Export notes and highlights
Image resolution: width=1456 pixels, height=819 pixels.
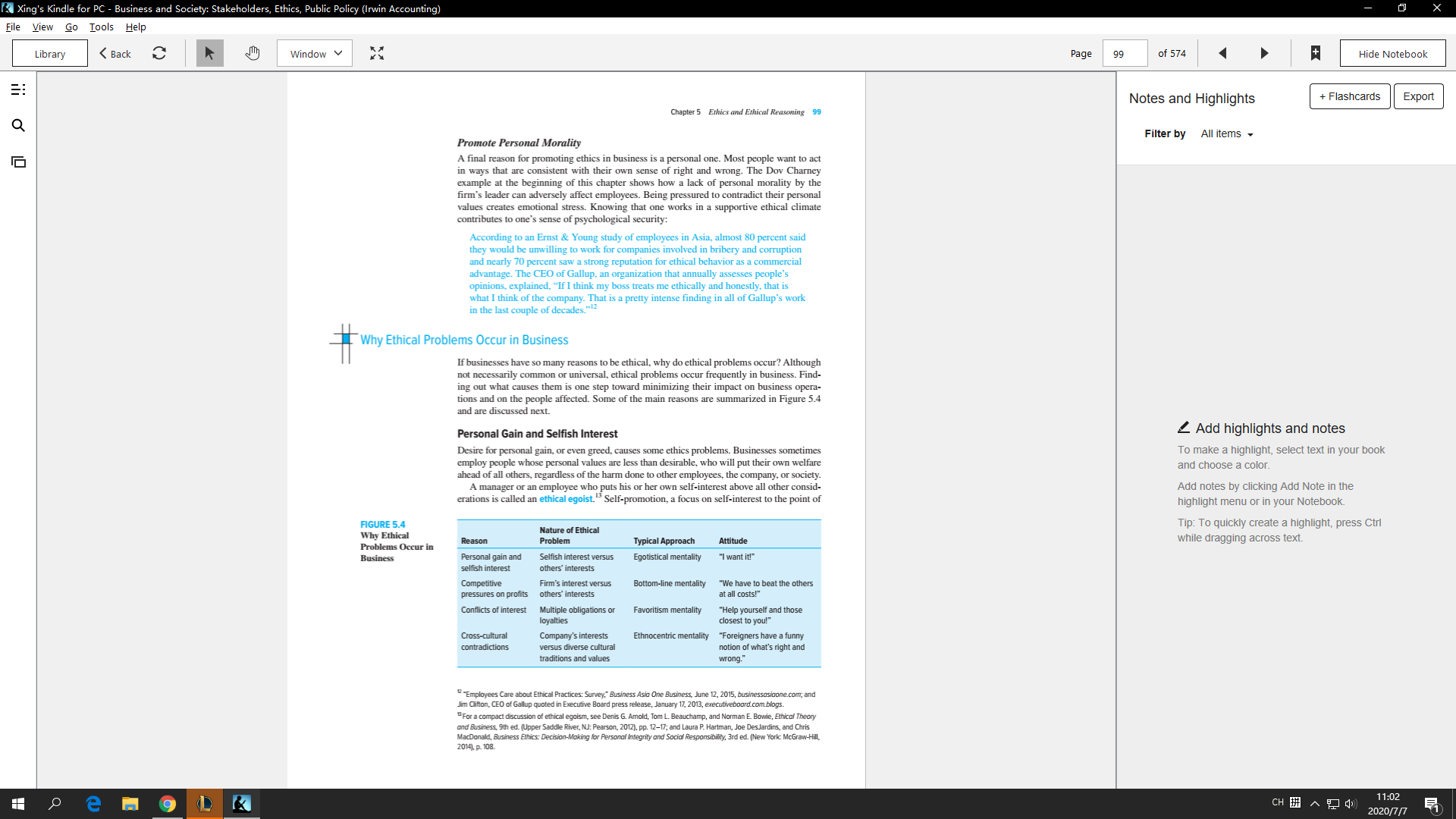click(x=1418, y=96)
